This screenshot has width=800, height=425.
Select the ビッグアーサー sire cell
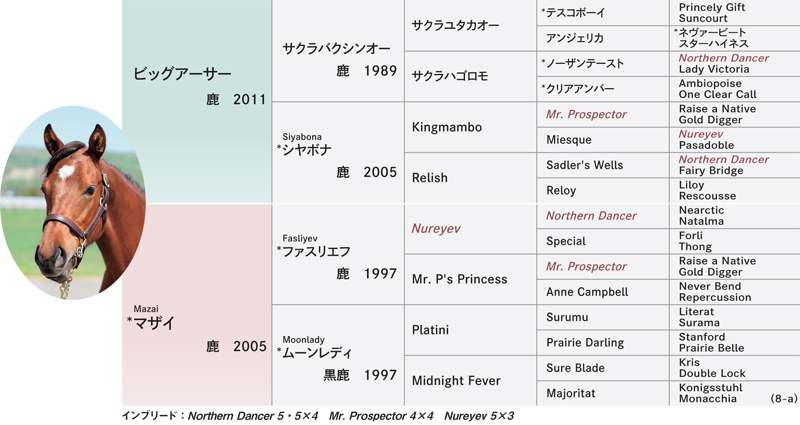pyautogui.click(x=197, y=102)
